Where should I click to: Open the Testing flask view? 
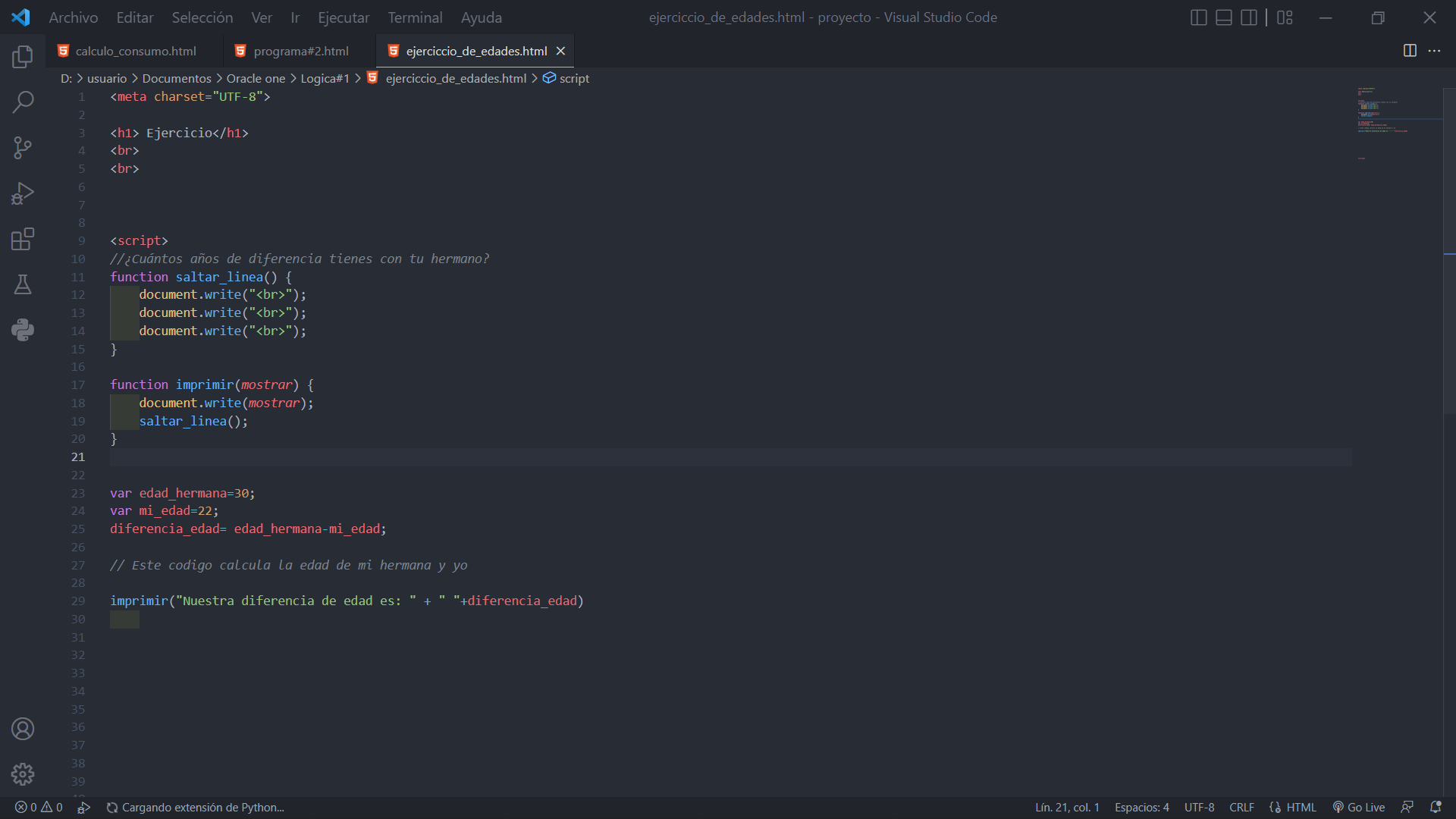(x=23, y=284)
